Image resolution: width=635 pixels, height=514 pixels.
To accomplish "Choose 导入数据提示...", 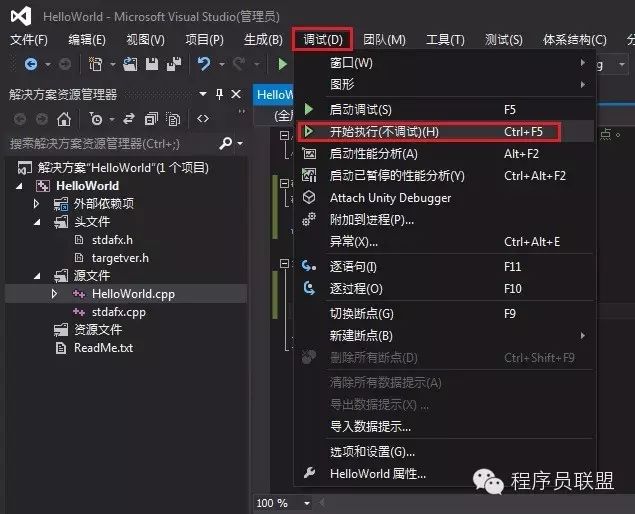I will pos(445,427).
